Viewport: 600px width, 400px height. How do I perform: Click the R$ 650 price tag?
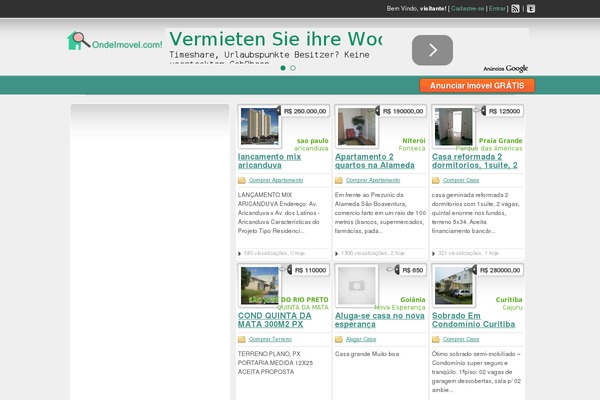(x=407, y=270)
